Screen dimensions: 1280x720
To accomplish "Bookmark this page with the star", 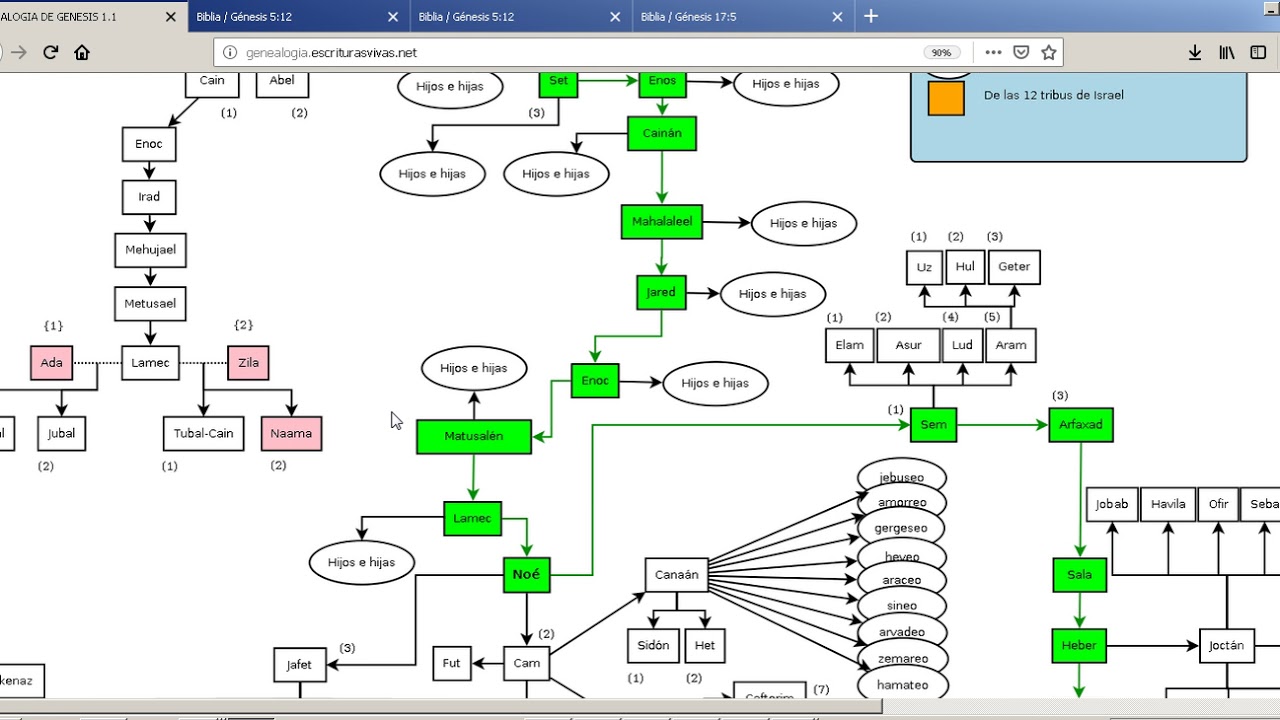I will [1048, 53].
